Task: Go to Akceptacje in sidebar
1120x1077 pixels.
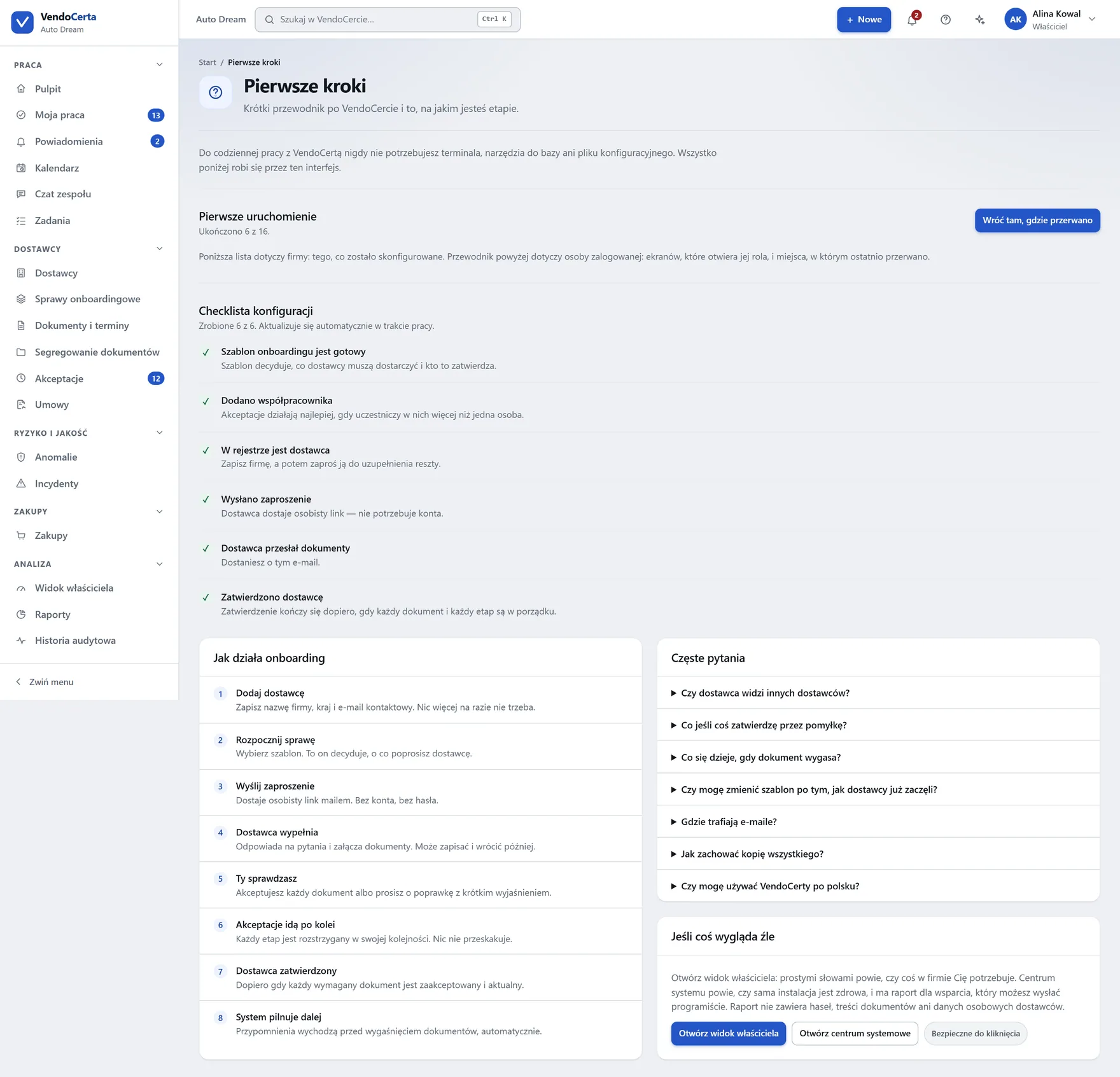Action: [89, 379]
